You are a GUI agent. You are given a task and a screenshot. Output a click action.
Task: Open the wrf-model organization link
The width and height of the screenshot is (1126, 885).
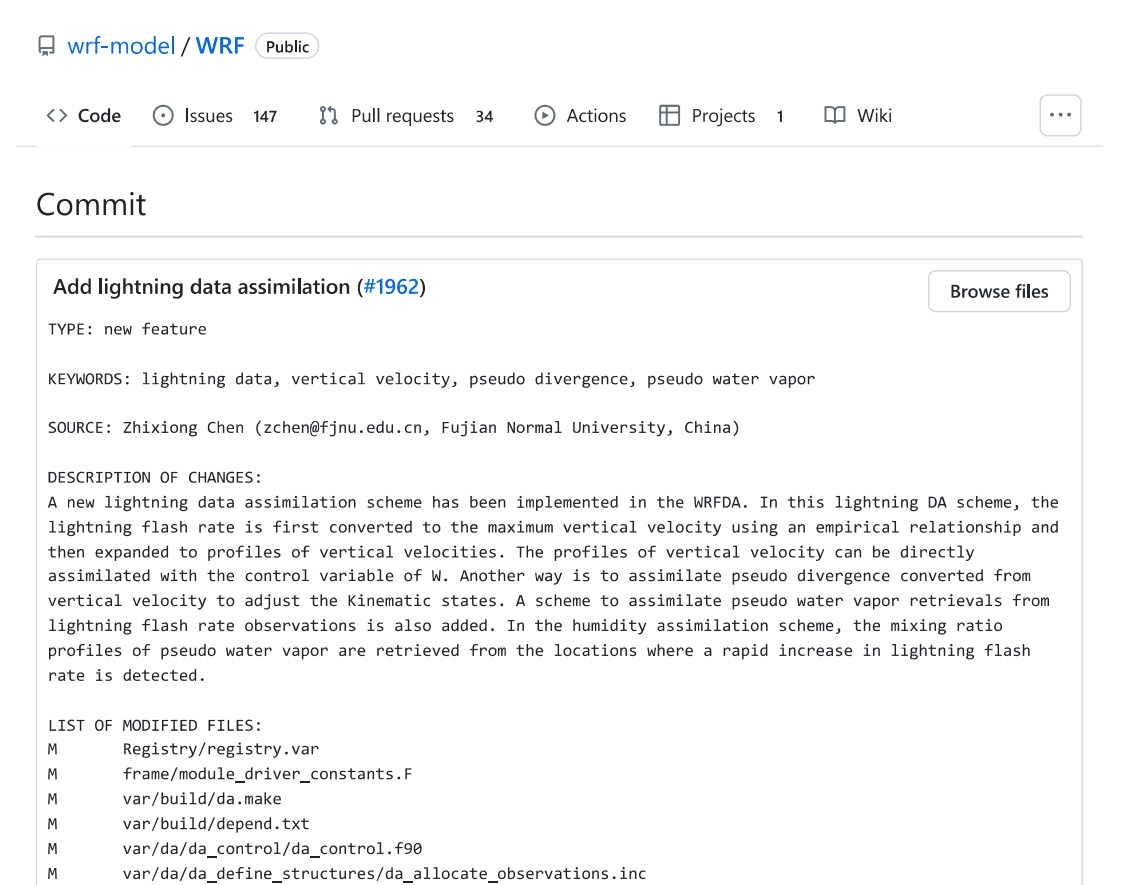pos(121,46)
